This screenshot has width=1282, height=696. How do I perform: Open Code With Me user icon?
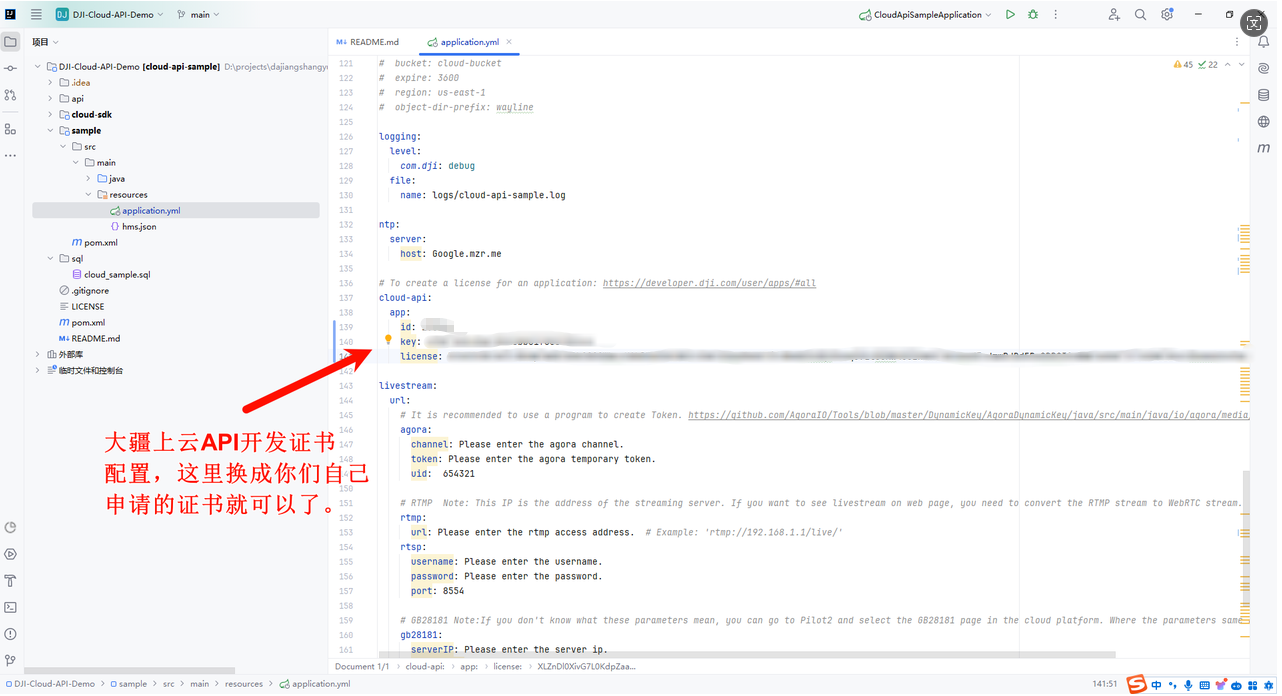click(1114, 15)
